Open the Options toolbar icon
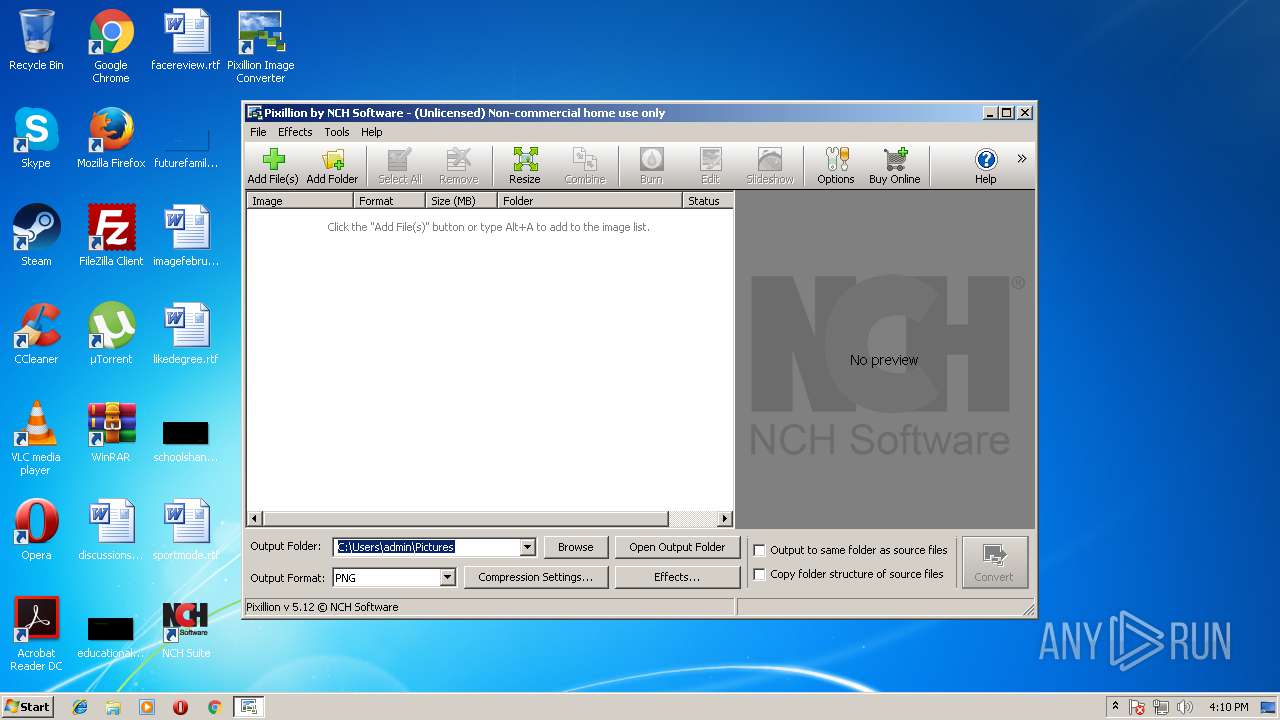This screenshot has height=720, width=1280. 836,166
